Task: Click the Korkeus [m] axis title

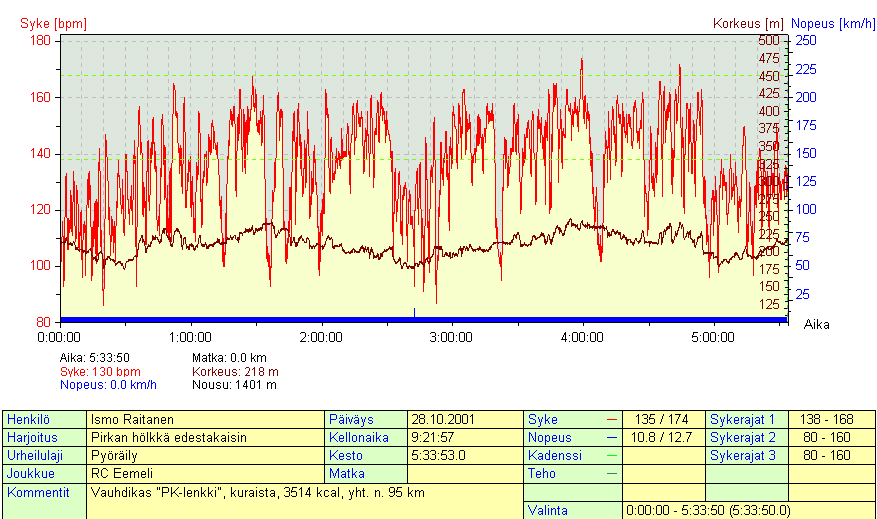Action: (x=748, y=23)
